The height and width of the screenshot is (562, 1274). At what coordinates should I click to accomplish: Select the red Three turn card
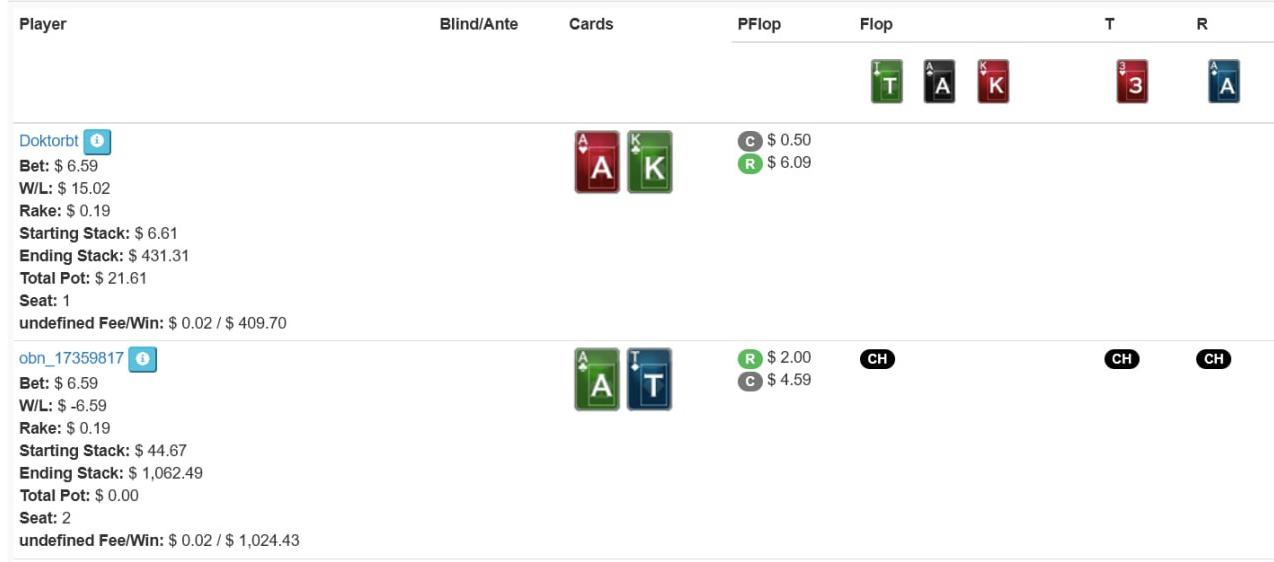tap(1132, 82)
